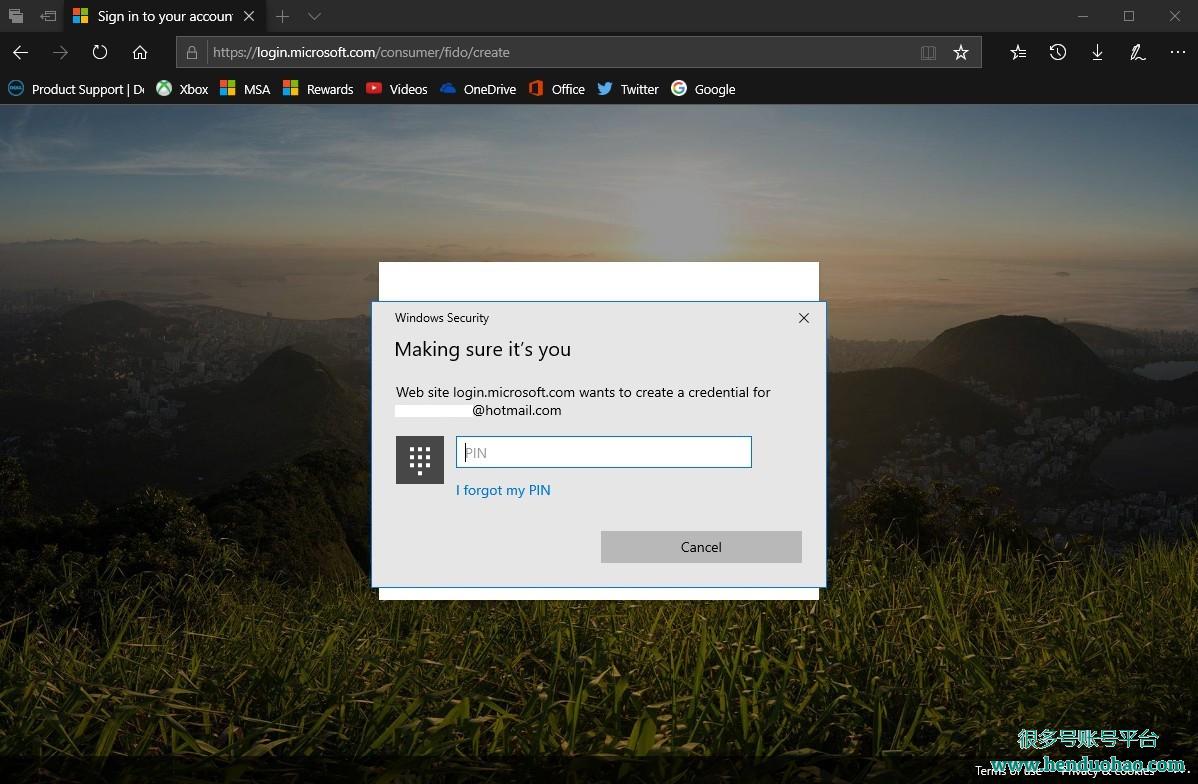
Task: Open the Twitter bookmark
Action: coord(628,89)
